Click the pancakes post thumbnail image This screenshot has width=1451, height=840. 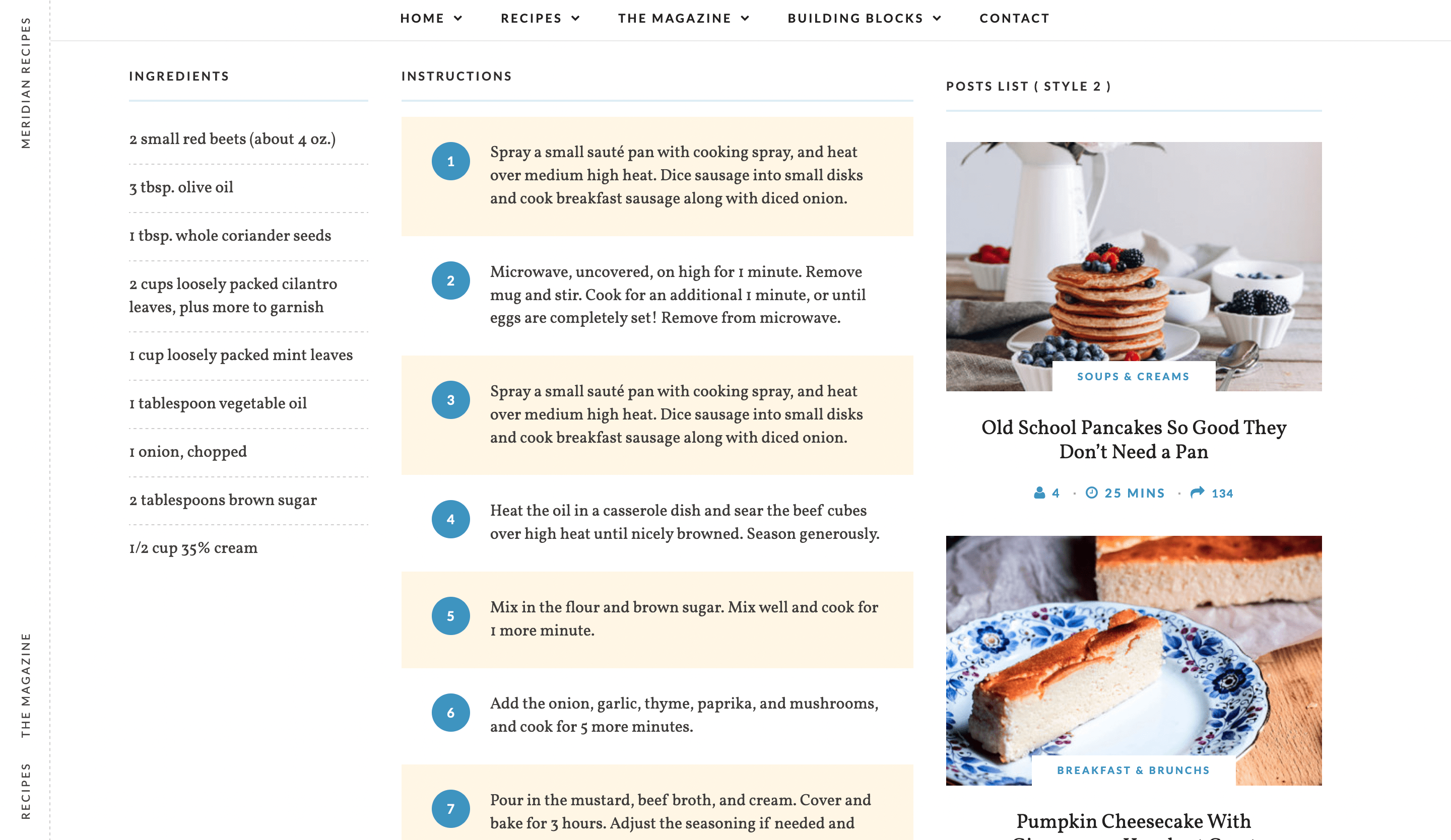(1134, 265)
